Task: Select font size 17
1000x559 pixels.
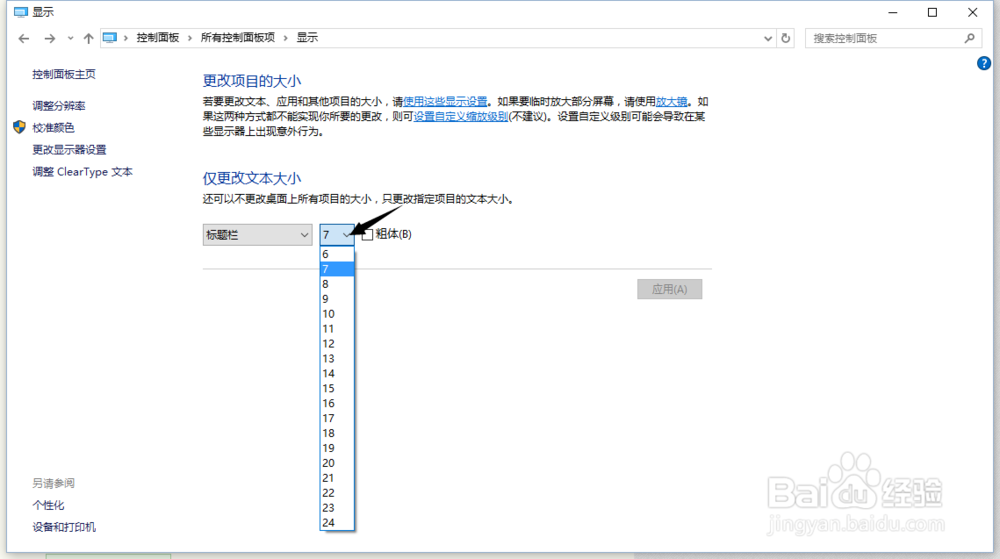Action: pos(337,418)
